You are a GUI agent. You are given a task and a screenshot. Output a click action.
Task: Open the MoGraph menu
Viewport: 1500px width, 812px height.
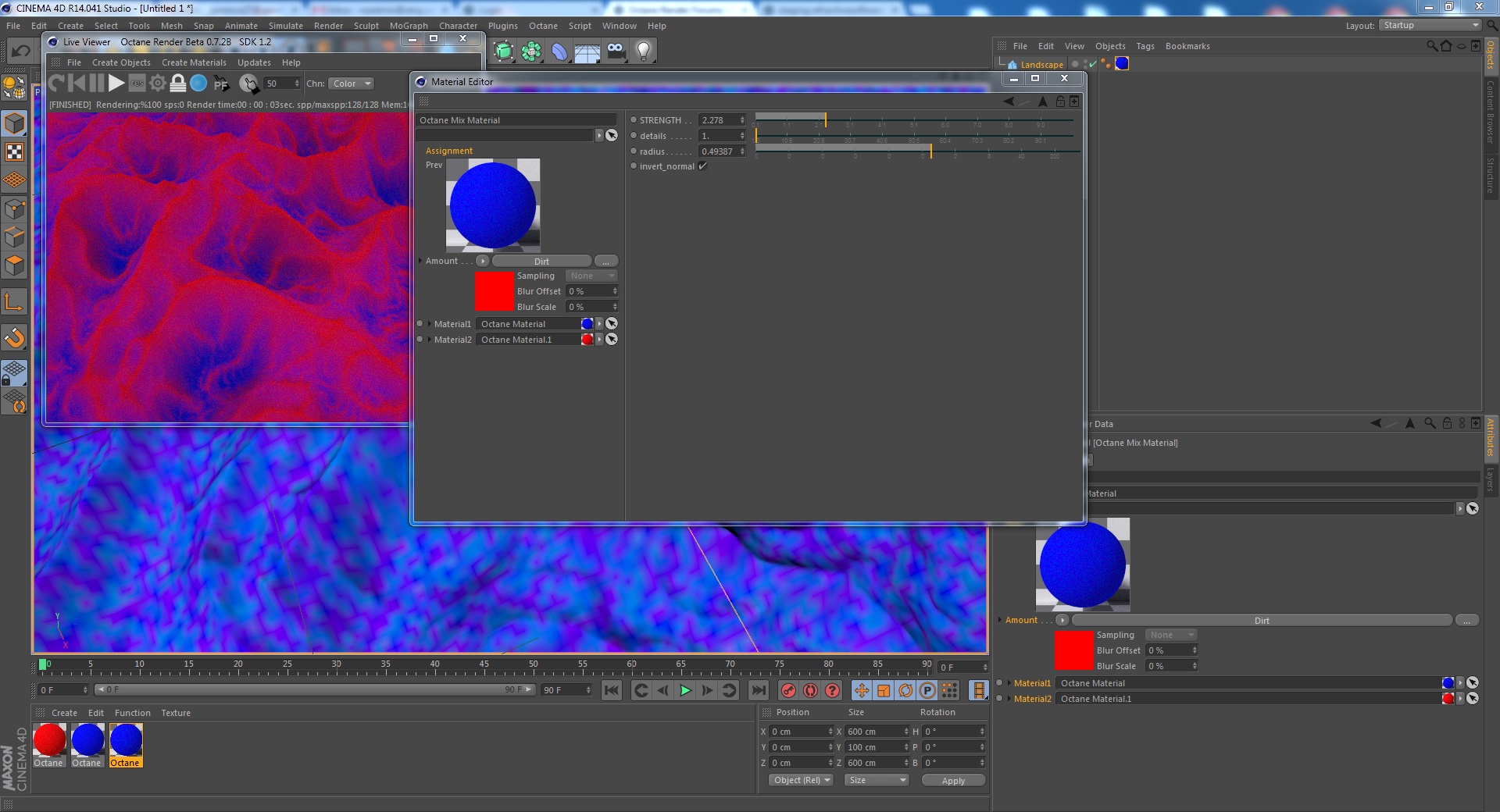point(409,26)
